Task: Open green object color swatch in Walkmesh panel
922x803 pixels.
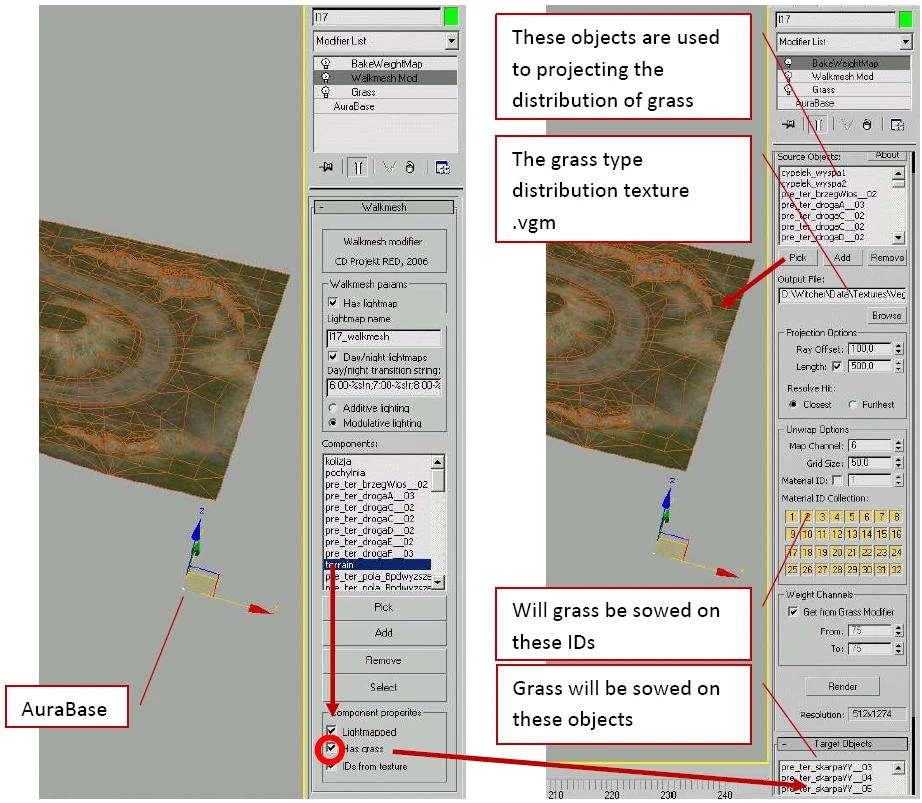Action: pyautogui.click(x=451, y=16)
